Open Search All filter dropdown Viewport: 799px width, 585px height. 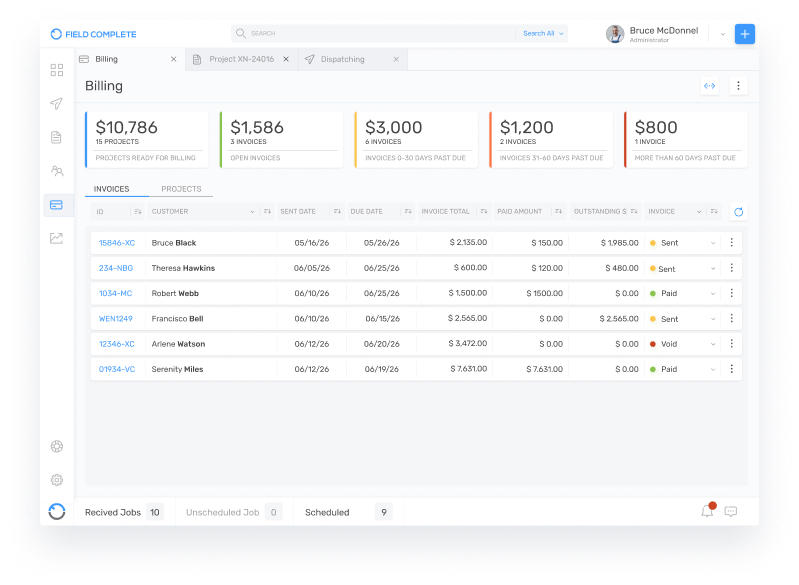(x=543, y=34)
